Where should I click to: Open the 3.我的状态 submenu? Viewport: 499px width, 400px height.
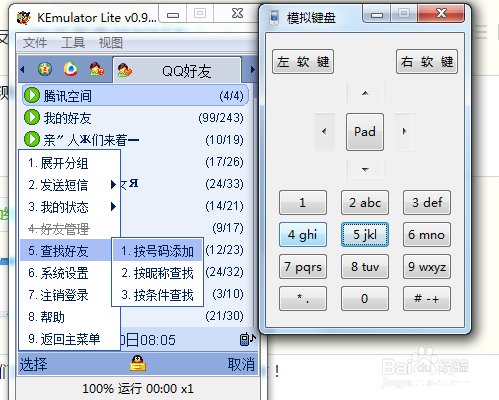69,207
